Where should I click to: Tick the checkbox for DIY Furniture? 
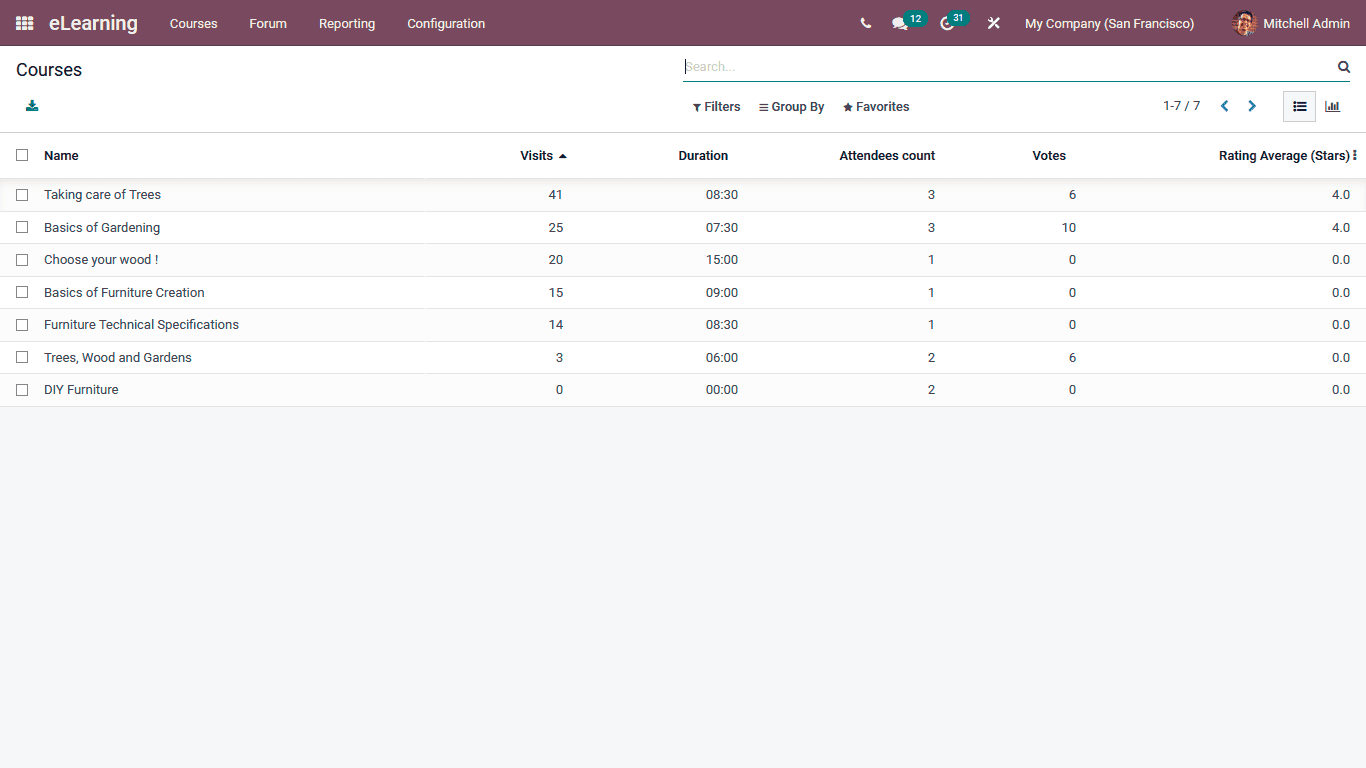(22, 390)
